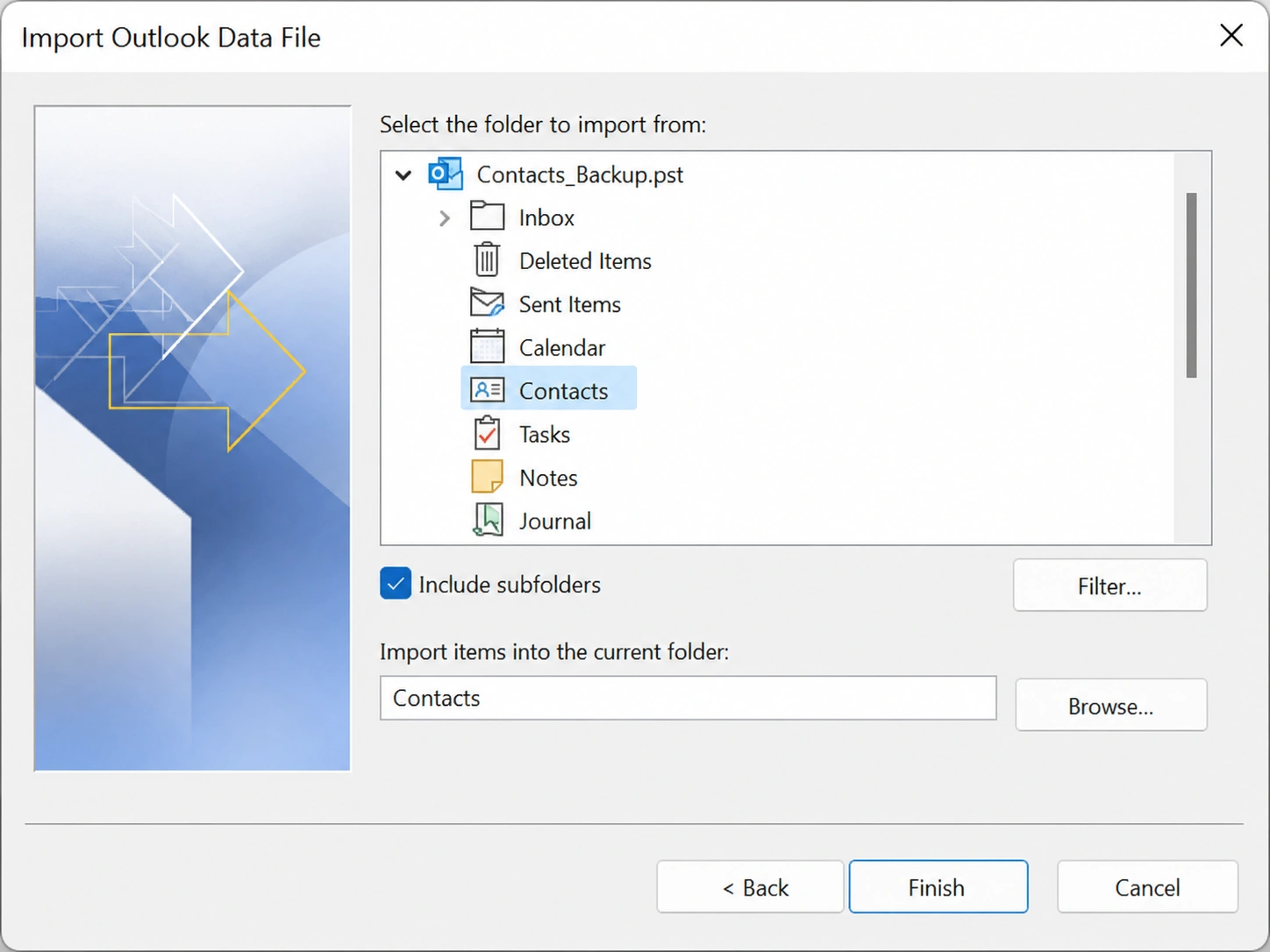This screenshot has height=952, width=1270.
Task: Click the Journal book icon
Action: coord(488,520)
